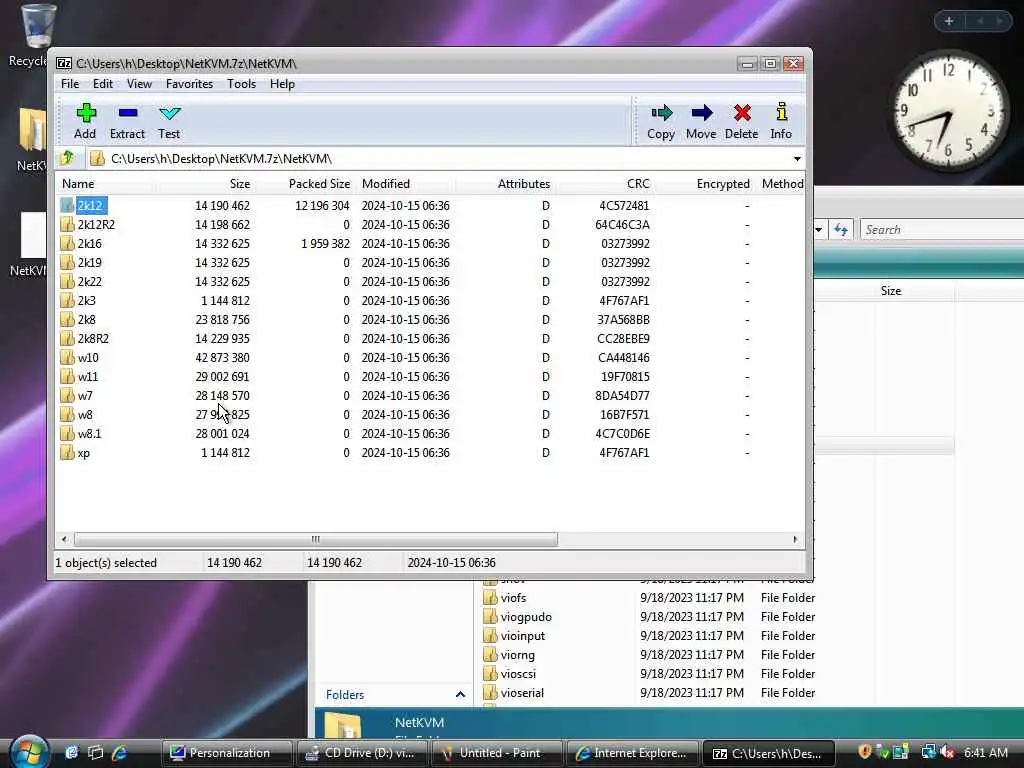Sort archive list by Size column
The image size is (1024, 768).
pos(206,184)
